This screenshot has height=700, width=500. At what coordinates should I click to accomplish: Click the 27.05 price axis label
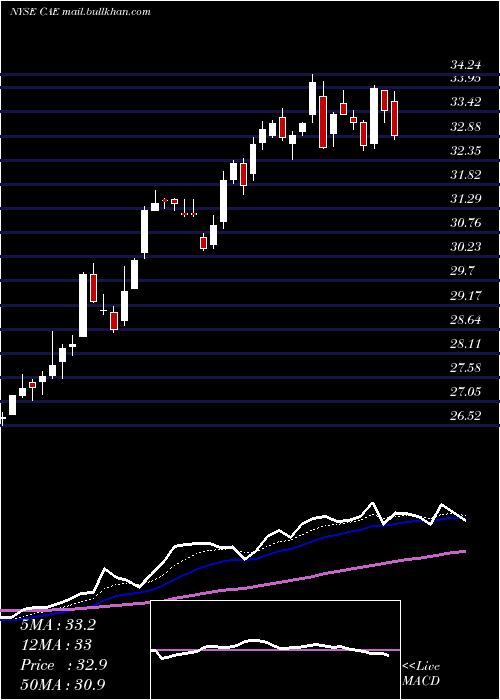click(x=466, y=392)
